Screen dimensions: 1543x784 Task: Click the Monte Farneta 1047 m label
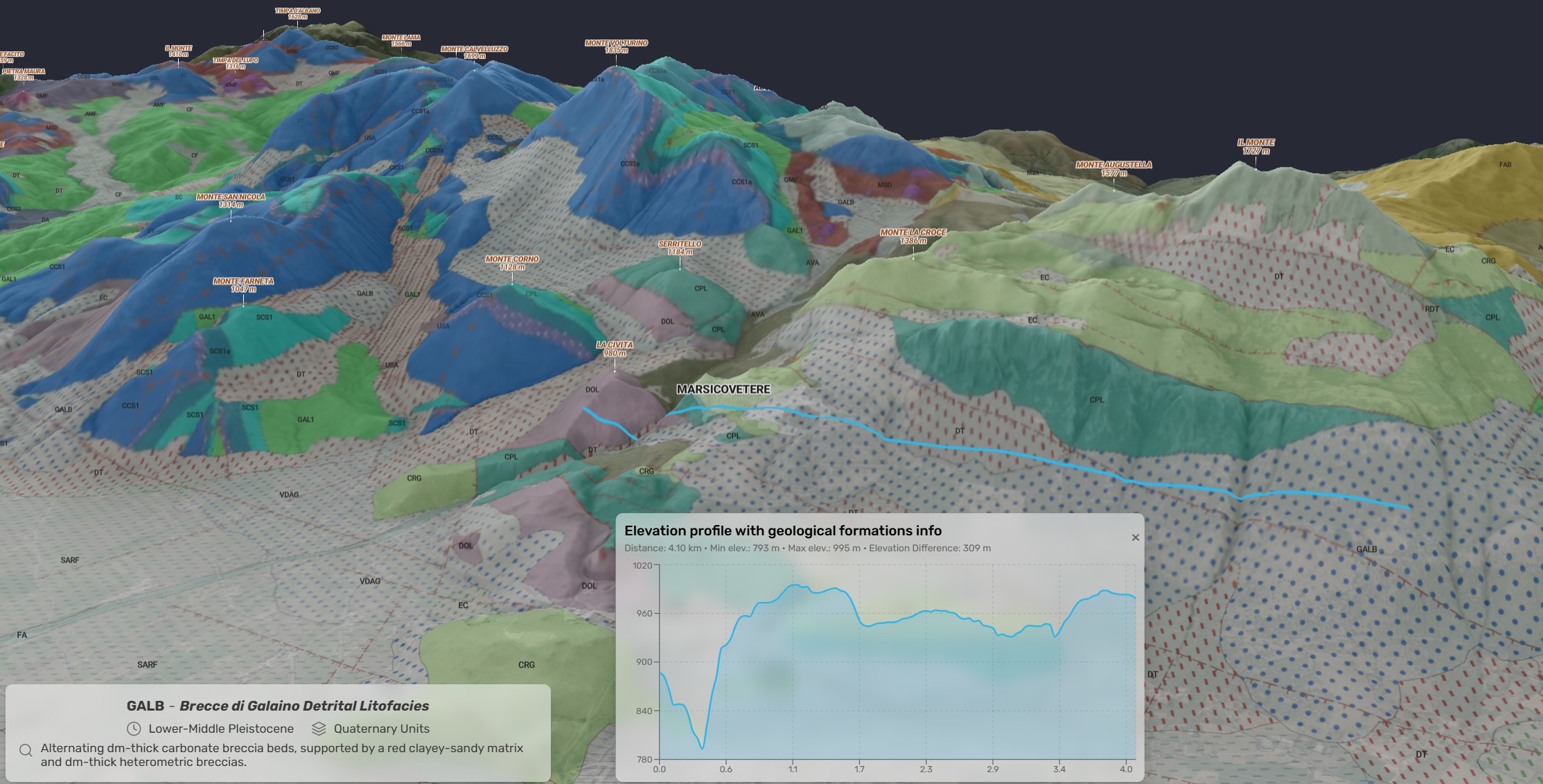pos(243,285)
